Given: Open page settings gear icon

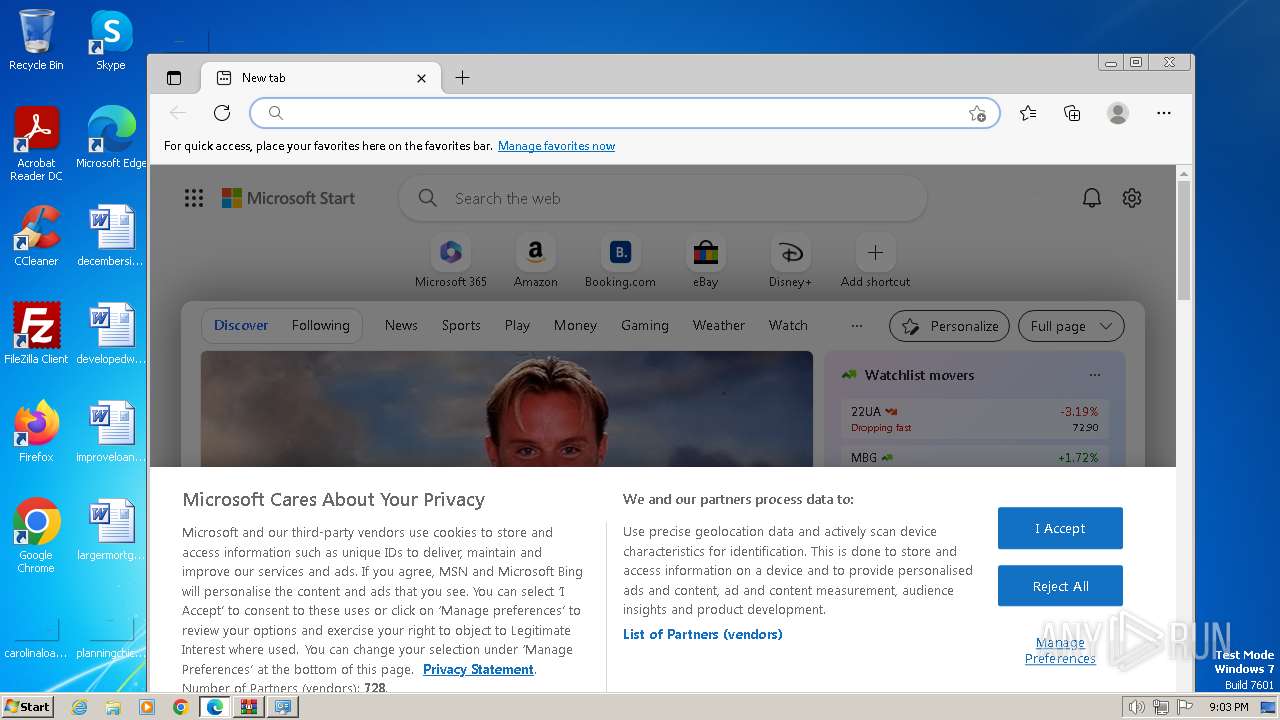Looking at the screenshot, I should click(x=1132, y=198).
